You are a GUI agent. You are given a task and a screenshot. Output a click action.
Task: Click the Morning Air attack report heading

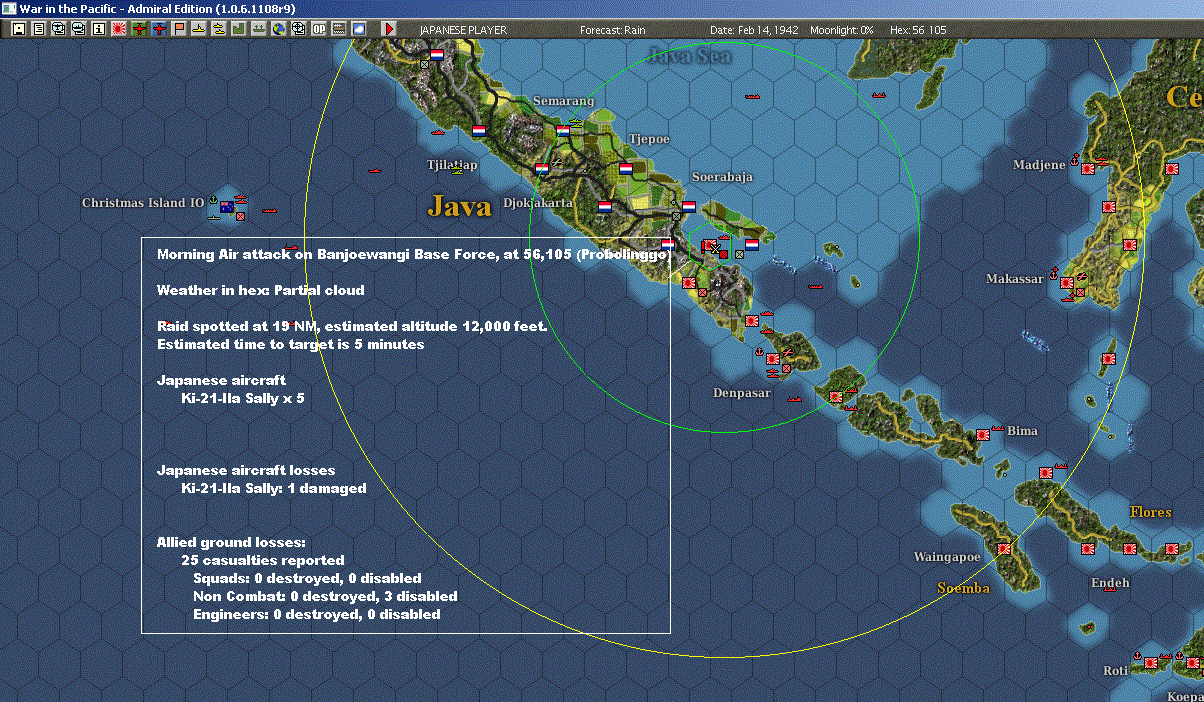pyautogui.click(x=416, y=255)
